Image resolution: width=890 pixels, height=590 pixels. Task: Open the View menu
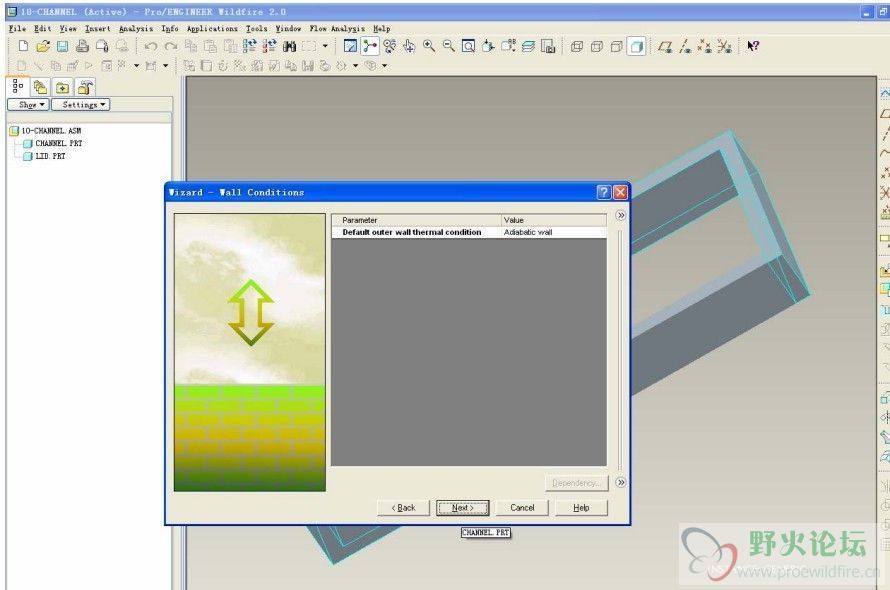click(x=68, y=28)
